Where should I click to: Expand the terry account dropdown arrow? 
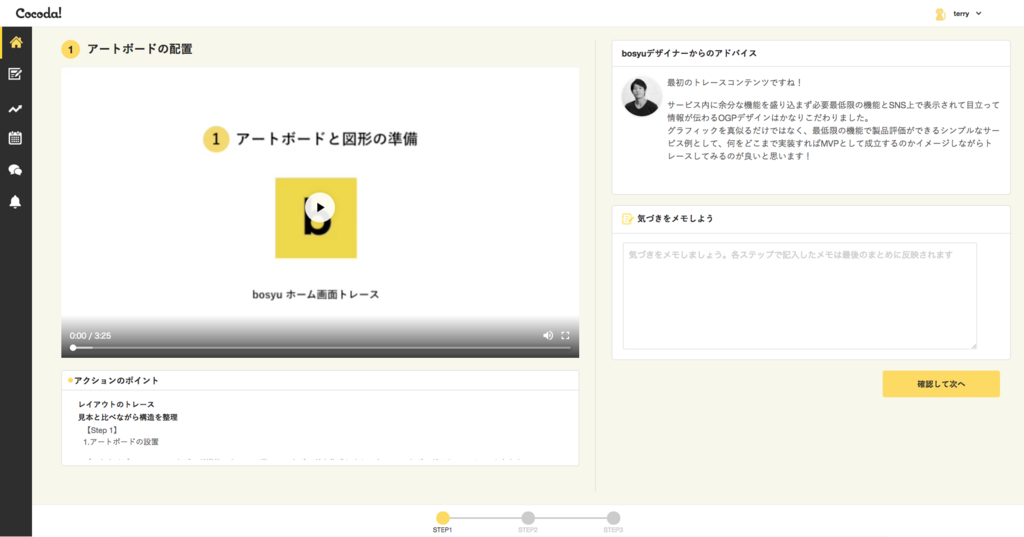(x=978, y=14)
